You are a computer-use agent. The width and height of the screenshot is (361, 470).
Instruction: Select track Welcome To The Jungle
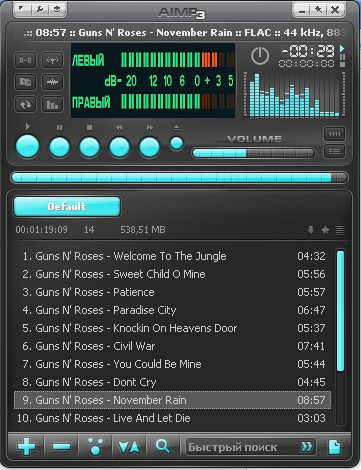pos(172,256)
